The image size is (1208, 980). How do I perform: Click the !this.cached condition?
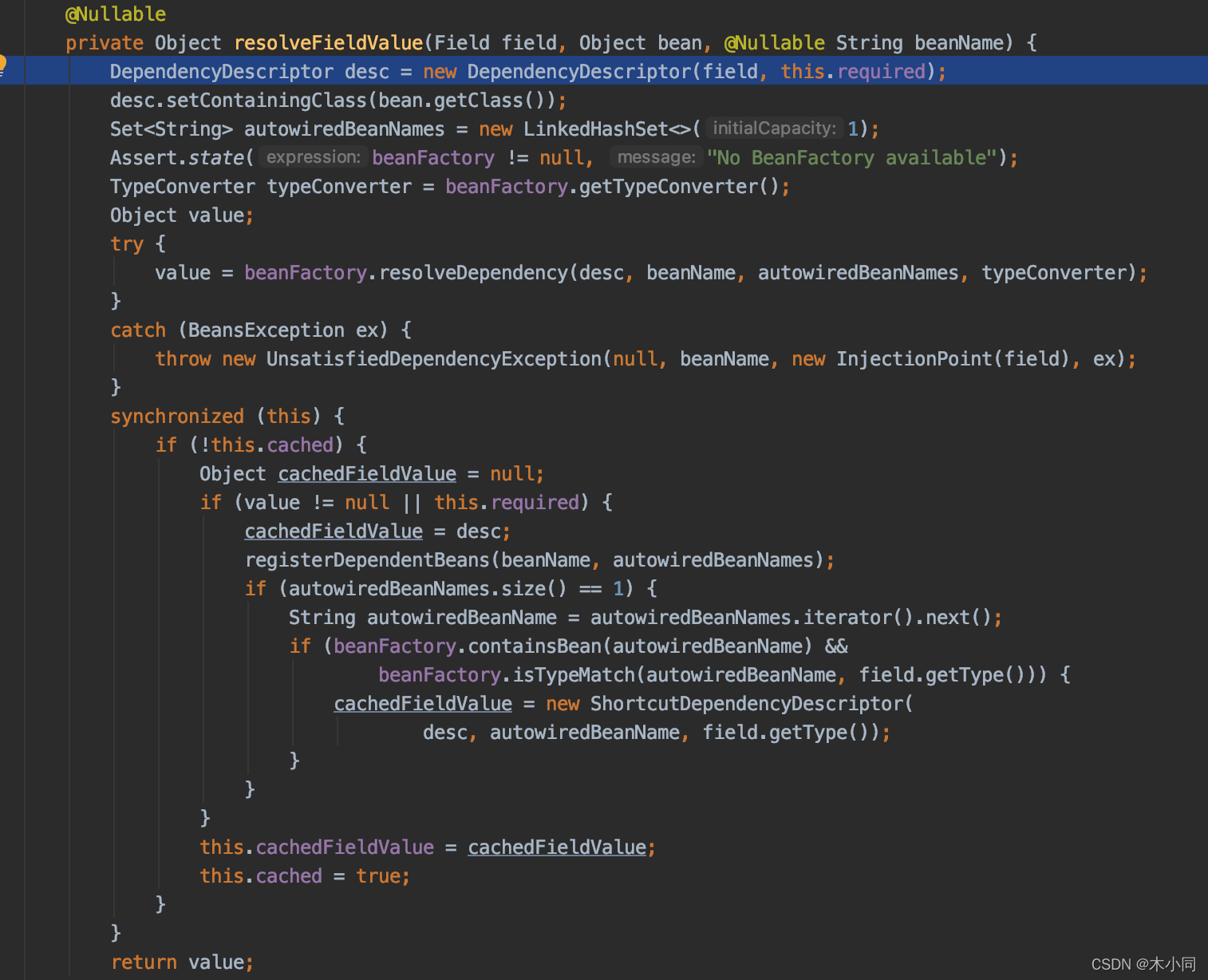266,445
